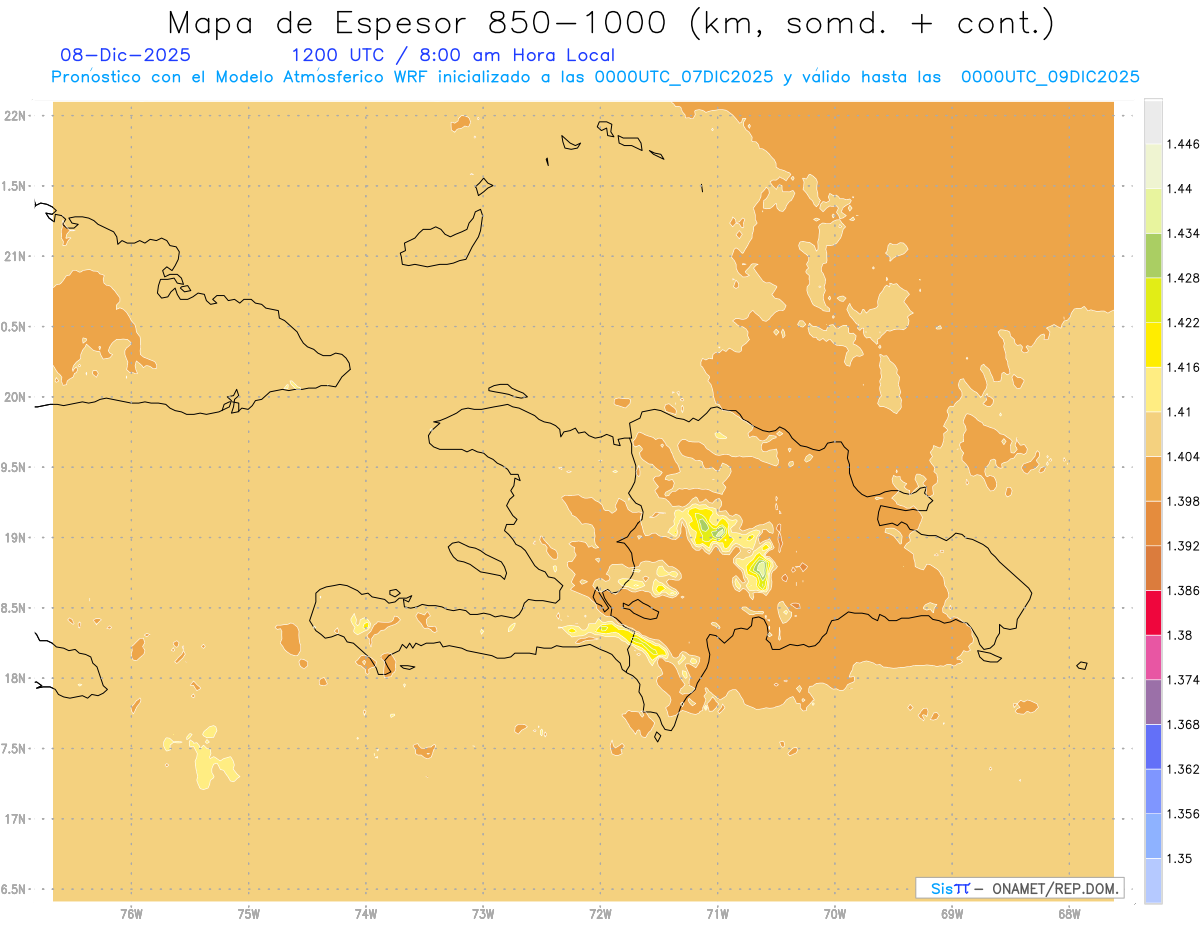
Task: Click the 22N latitude tick label
Action: (x=15, y=116)
